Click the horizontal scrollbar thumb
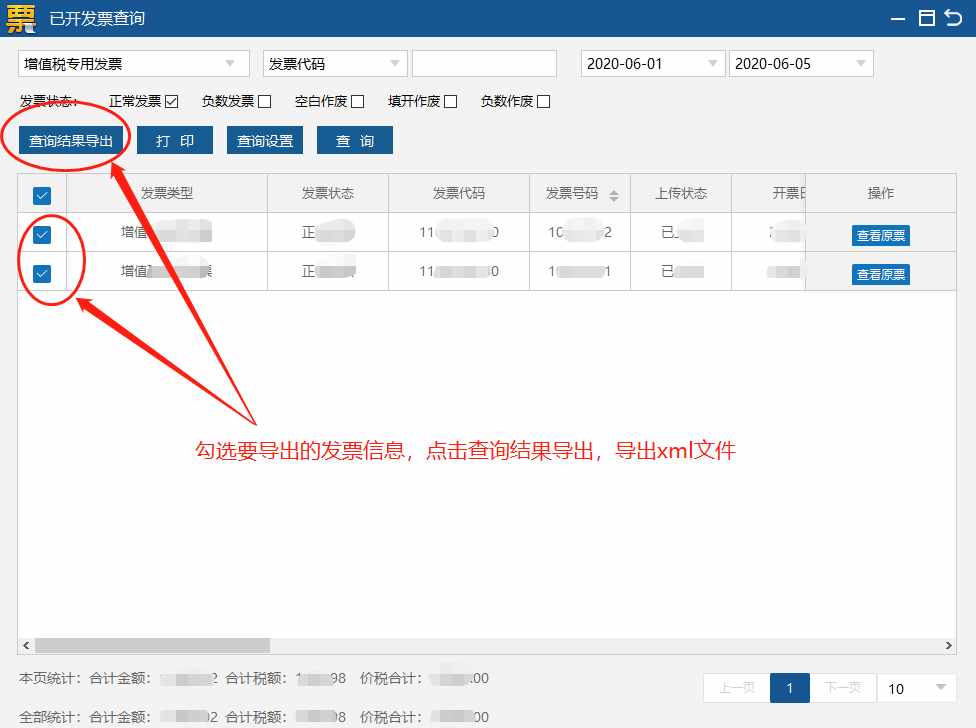976x728 pixels. coord(152,645)
